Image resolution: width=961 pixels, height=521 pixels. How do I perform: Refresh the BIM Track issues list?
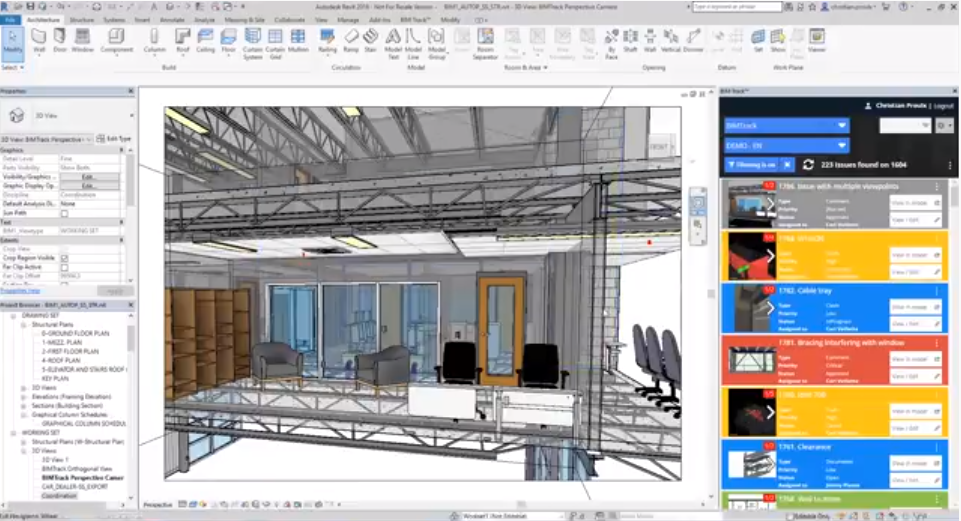pyautogui.click(x=808, y=164)
